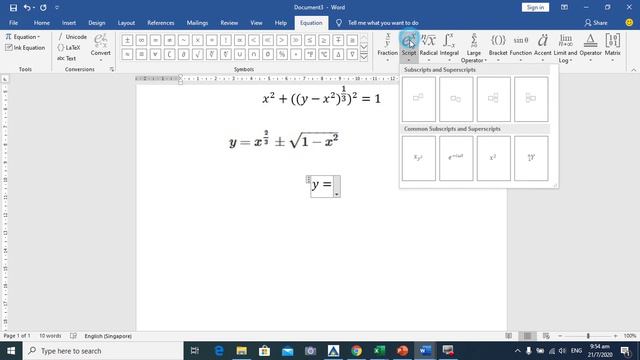
Task: Choose the Superscript template in Script gallery
Action: [x=419, y=99]
